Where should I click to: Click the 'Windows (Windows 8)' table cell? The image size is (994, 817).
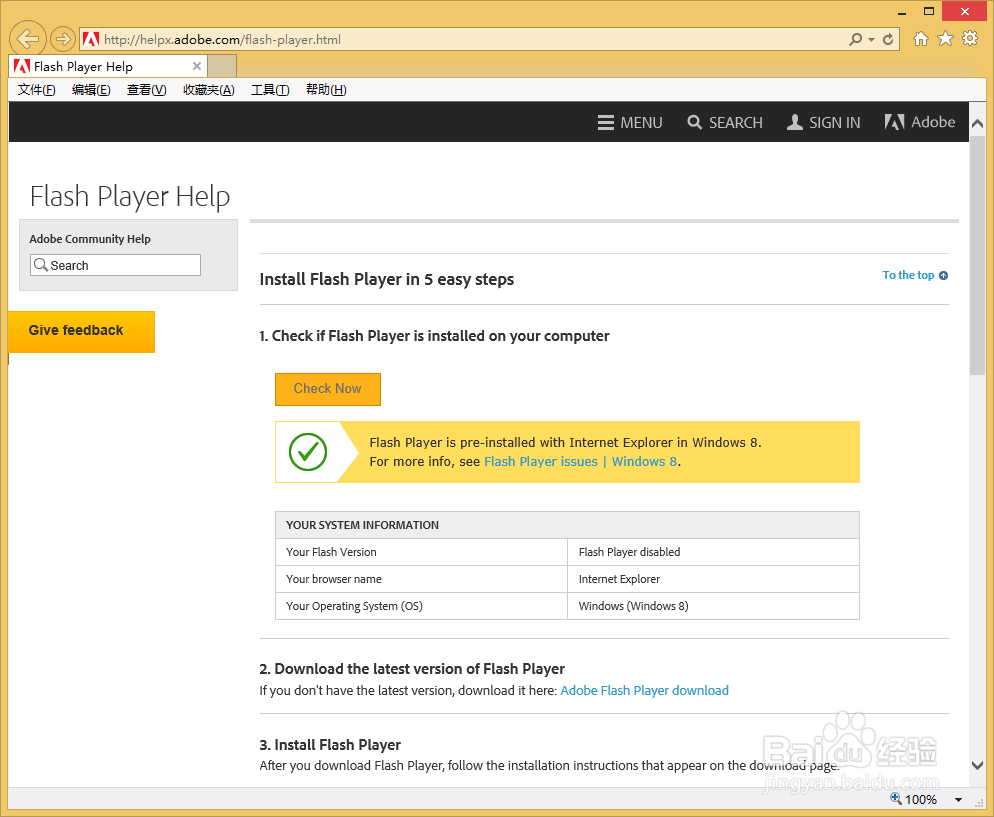[x=713, y=606]
